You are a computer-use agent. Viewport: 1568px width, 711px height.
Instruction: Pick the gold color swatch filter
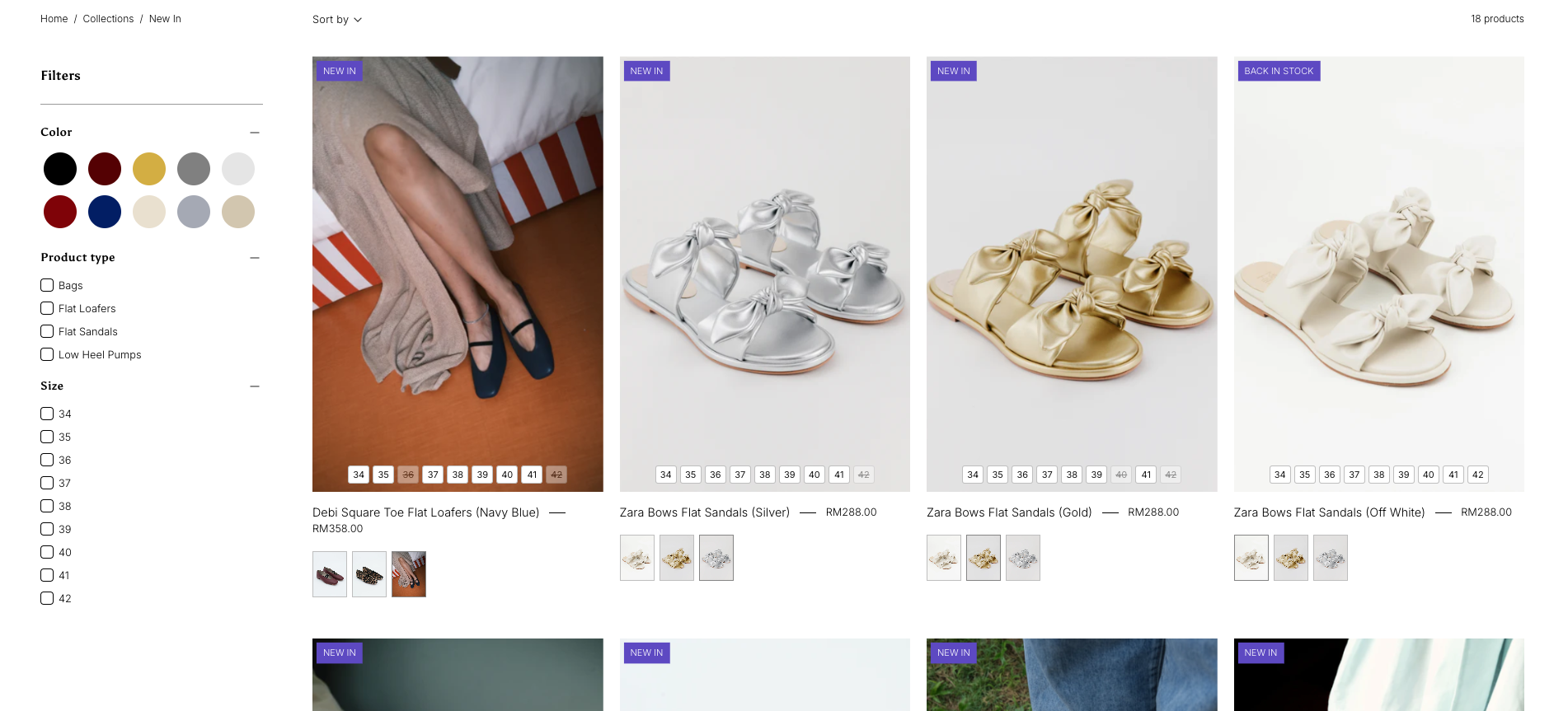click(x=149, y=169)
